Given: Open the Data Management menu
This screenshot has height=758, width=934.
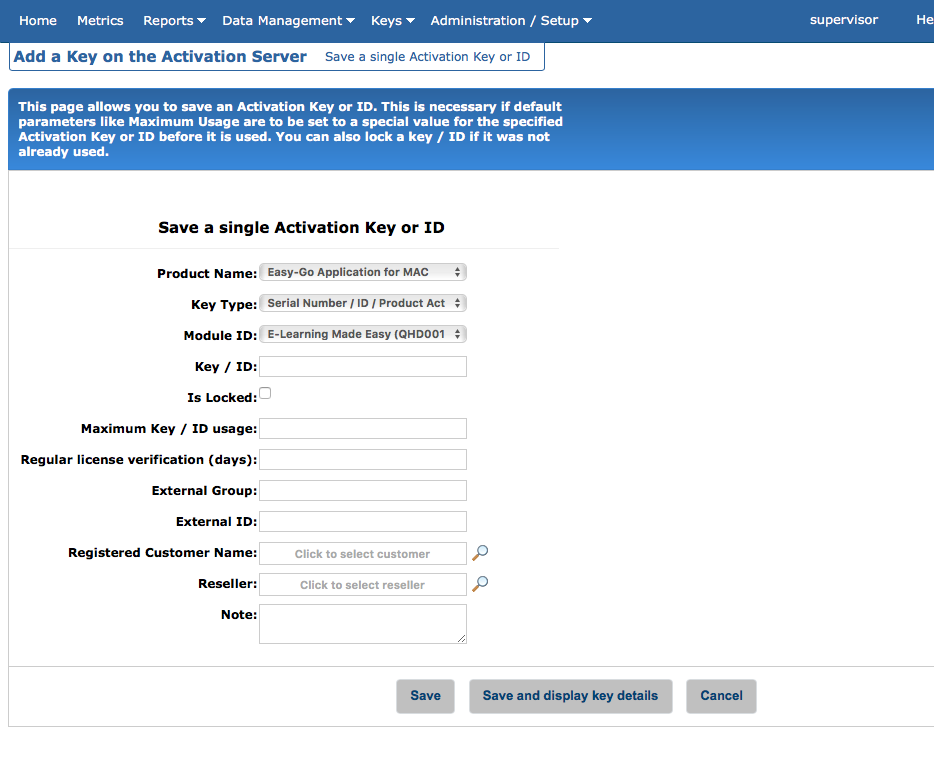Looking at the screenshot, I should coord(288,20).
